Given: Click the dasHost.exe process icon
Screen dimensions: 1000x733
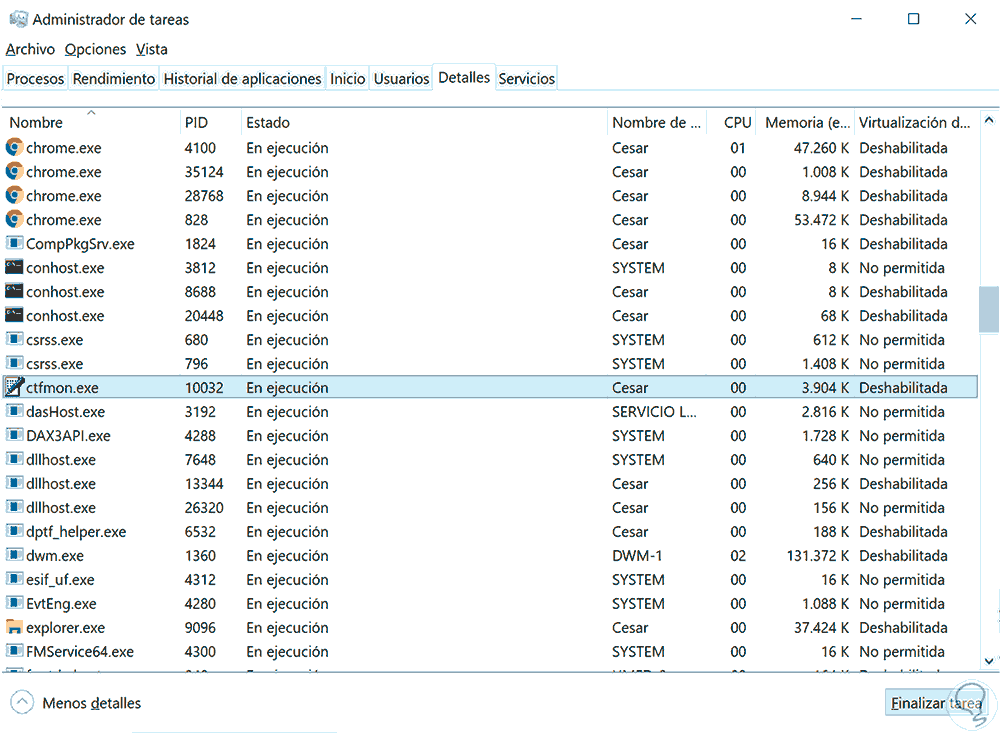Looking at the screenshot, I should pos(14,412).
